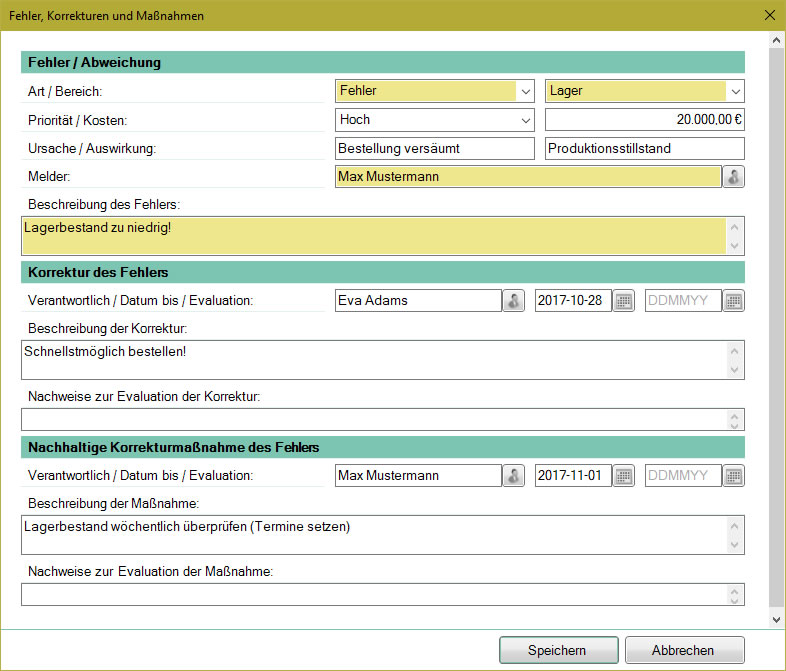
Task: Click the Lagerbestand zu niedrig description box
Action: tap(372, 236)
